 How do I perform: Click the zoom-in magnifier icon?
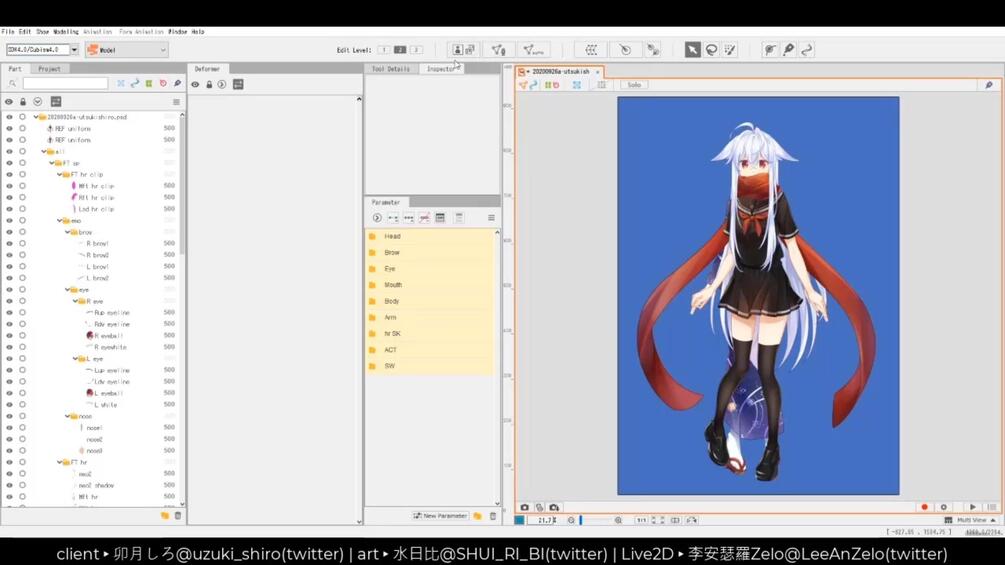click(x=618, y=520)
